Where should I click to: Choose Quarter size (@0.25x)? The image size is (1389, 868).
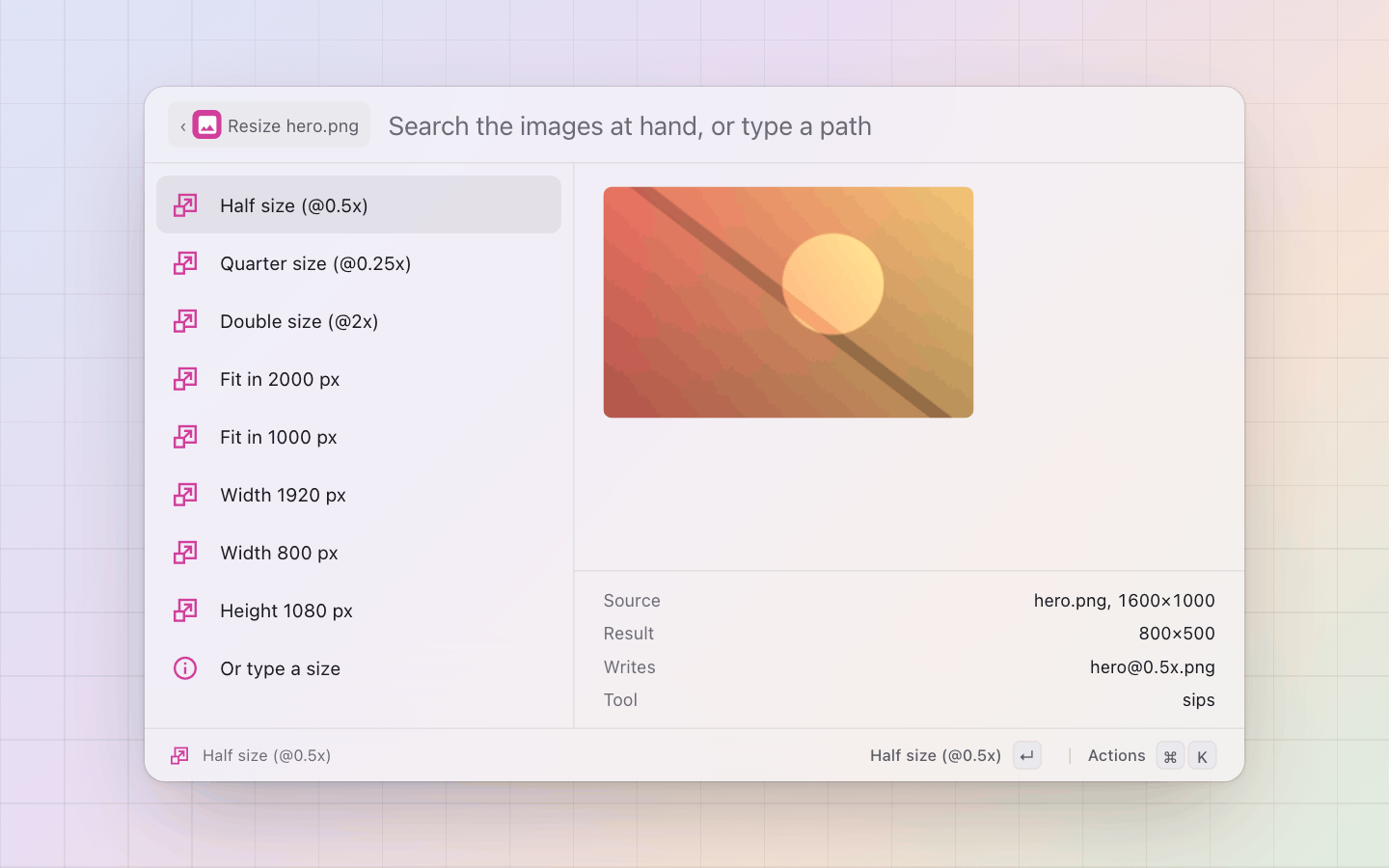point(359,263)
